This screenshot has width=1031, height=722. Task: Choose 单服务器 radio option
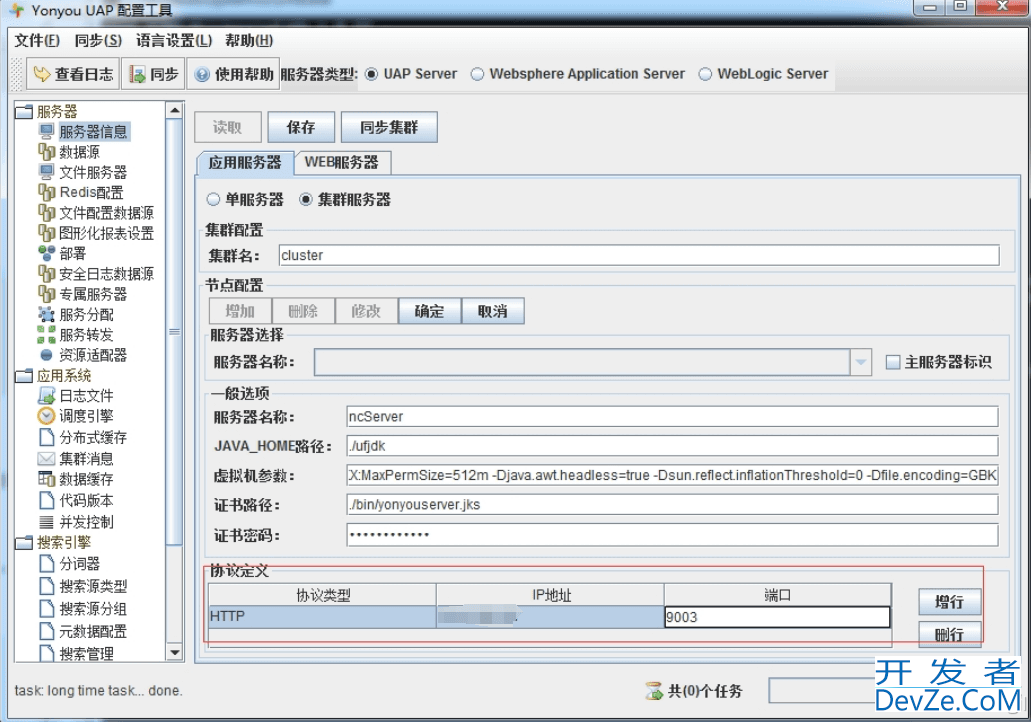(x=213, y=199)
